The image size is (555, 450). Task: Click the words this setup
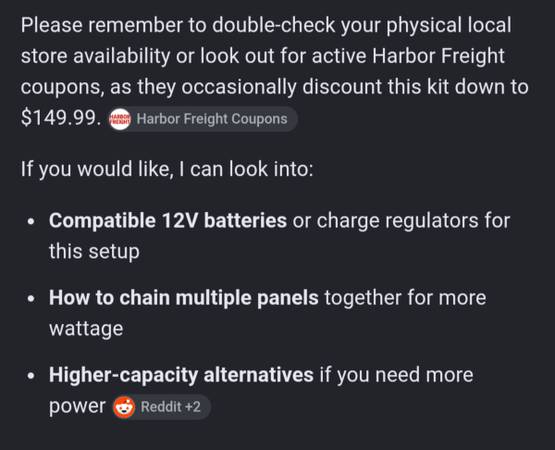tap(94, 251)
